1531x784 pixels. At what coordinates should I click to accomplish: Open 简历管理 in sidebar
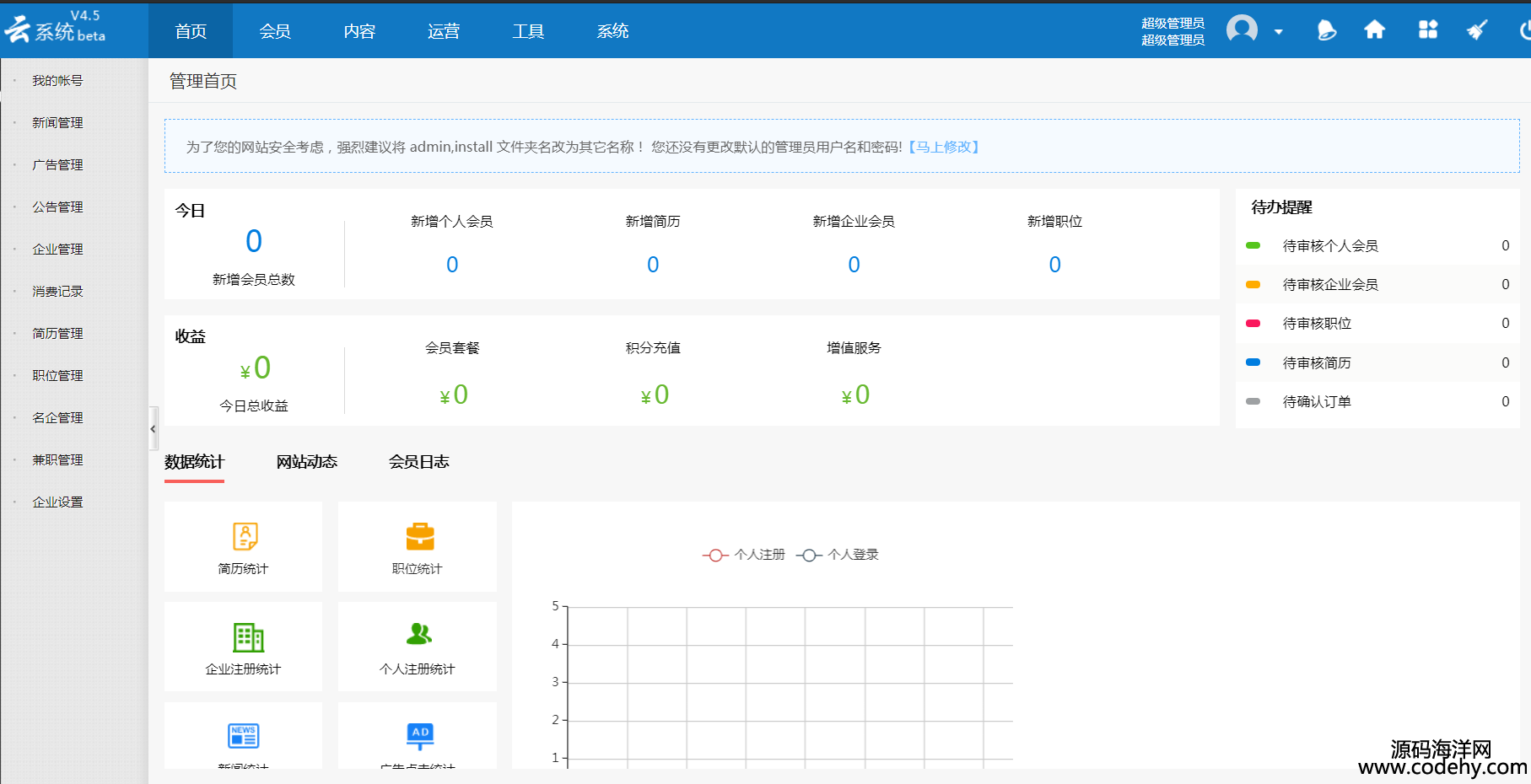pyautogui.click(x=57, y=334)
